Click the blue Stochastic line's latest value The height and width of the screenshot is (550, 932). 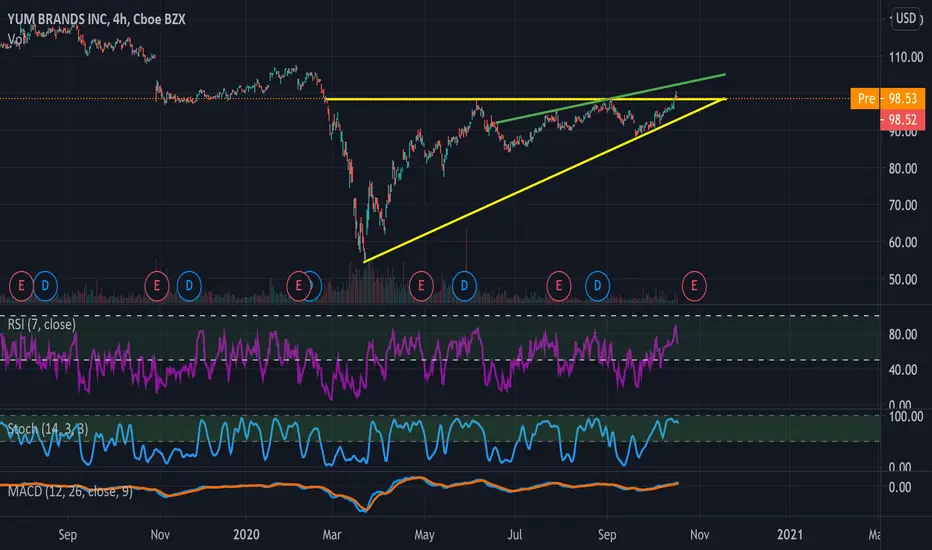click(x=678, y=422)
